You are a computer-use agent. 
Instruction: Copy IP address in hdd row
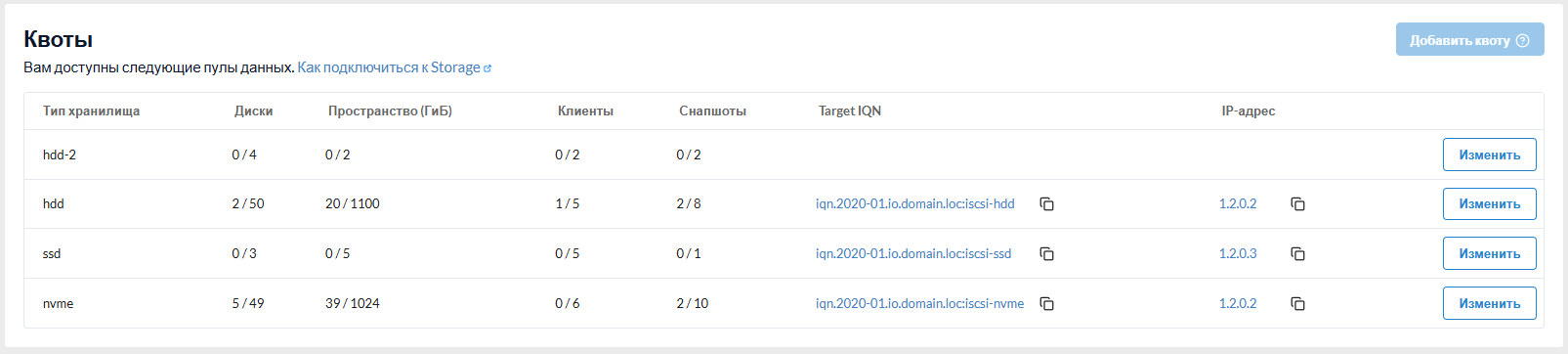click(x=1297, y=204)
